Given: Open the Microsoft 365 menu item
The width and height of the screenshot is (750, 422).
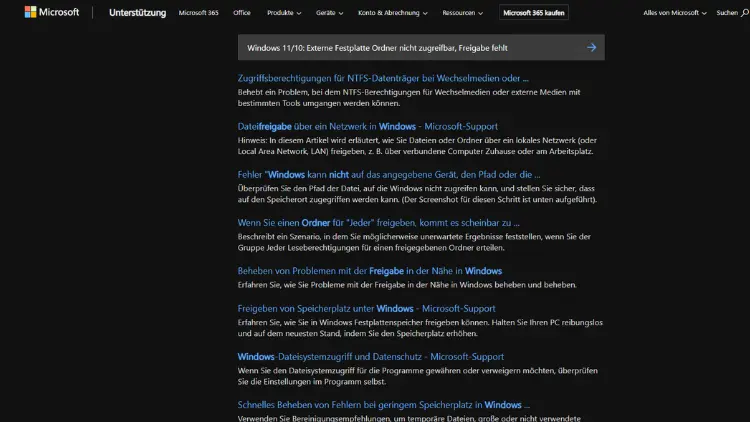Looking at the screenshot, I should pyautogui.click(x=199, y=13).
